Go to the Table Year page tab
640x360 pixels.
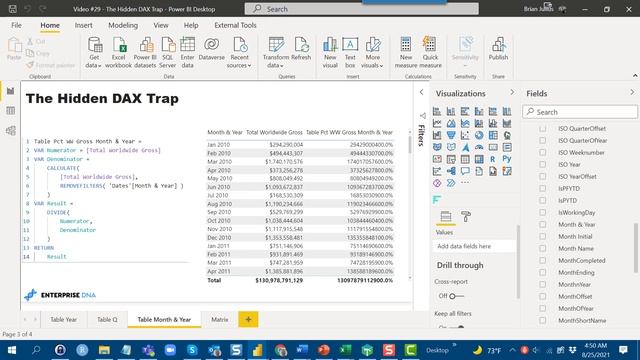point(63,320)
